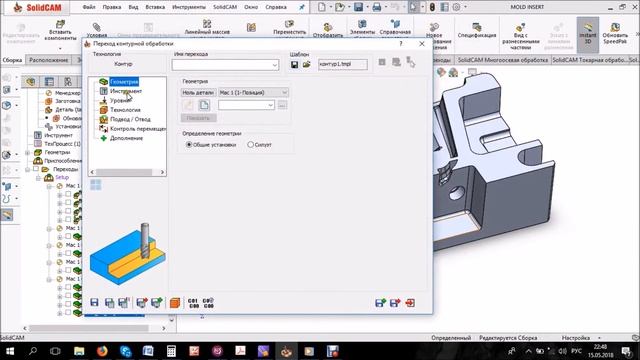The image size is (640, 360).
Task: Click the Instant 3D ribbon button
Action: (x=587, y=34)
